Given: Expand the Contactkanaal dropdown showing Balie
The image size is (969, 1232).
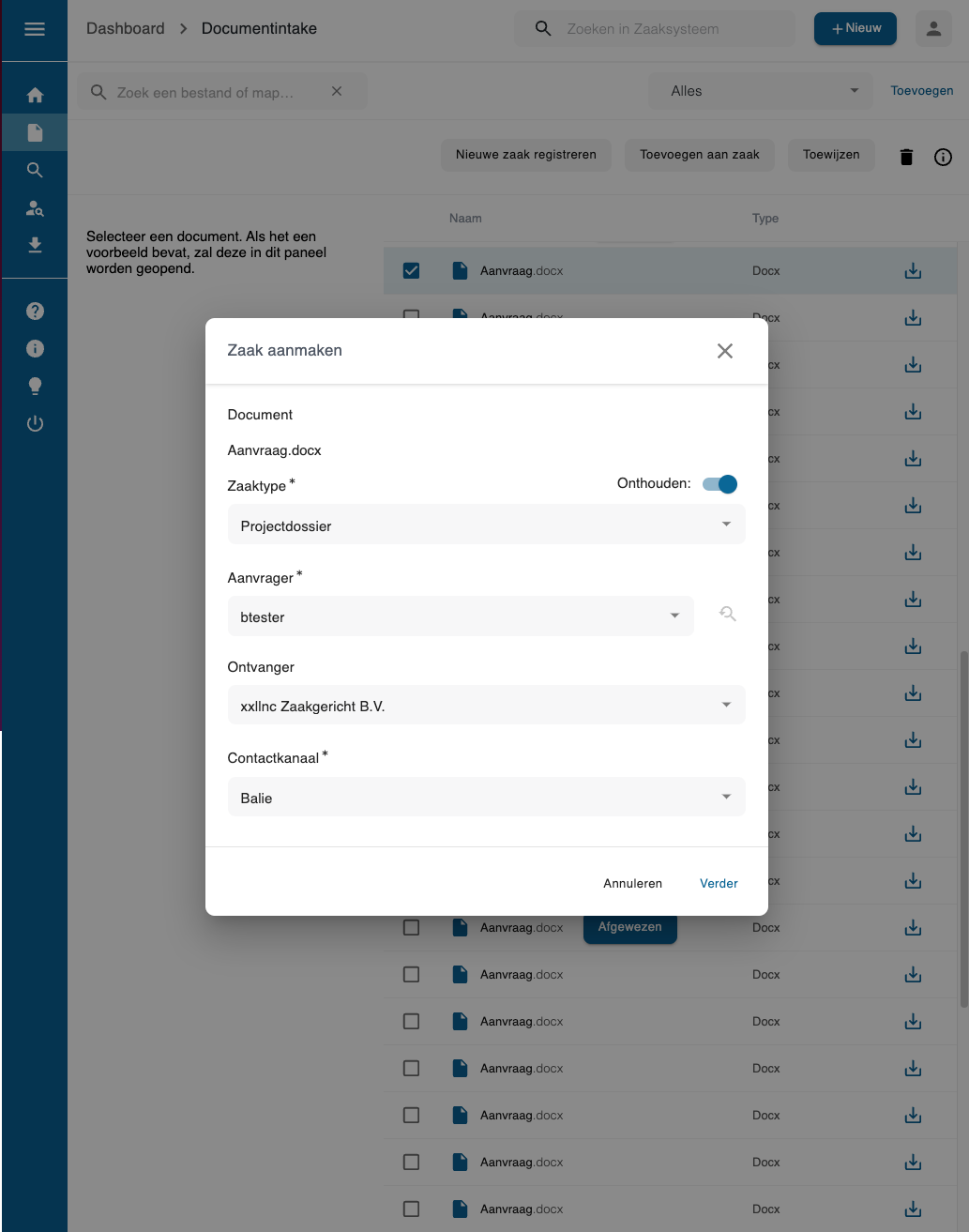Looking at the screenshot, I should click(487, 797).
